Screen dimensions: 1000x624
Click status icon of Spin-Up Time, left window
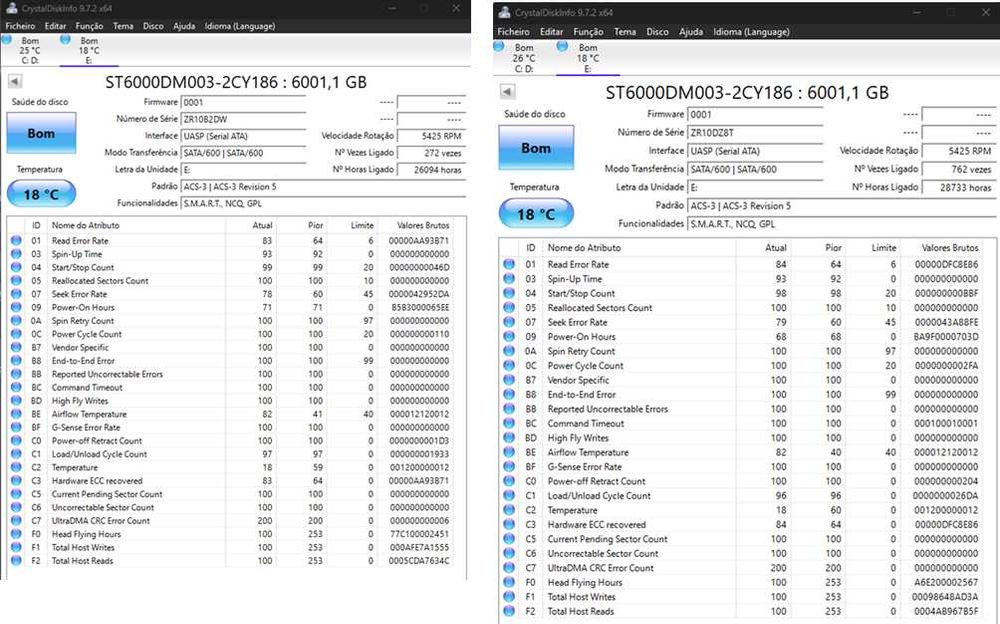point(16,254)
